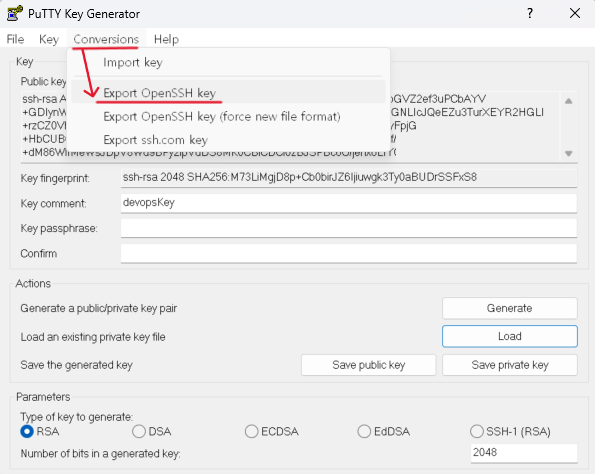
Task: Choose Export ssh.com key
Action: (x=228, y=140)
